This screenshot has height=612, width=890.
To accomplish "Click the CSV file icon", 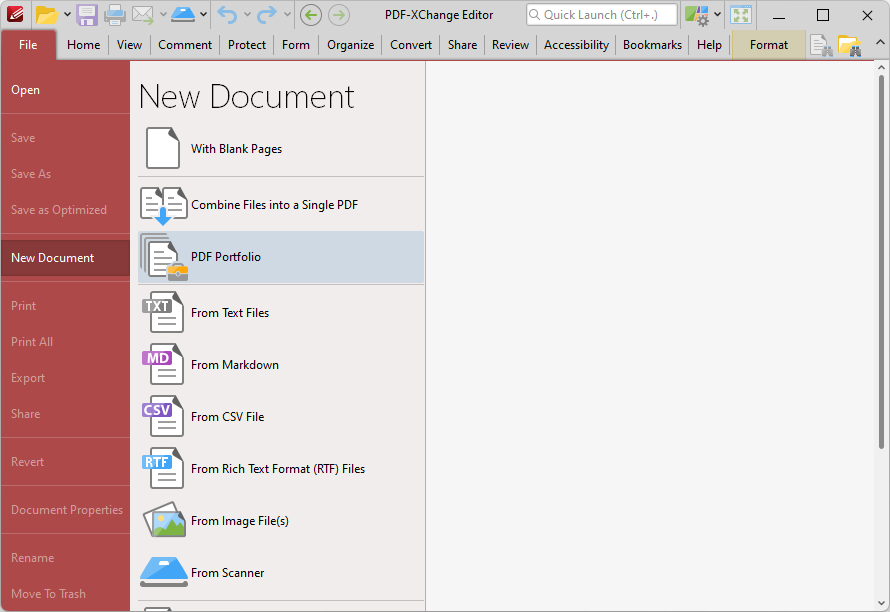I will (163, 416).
